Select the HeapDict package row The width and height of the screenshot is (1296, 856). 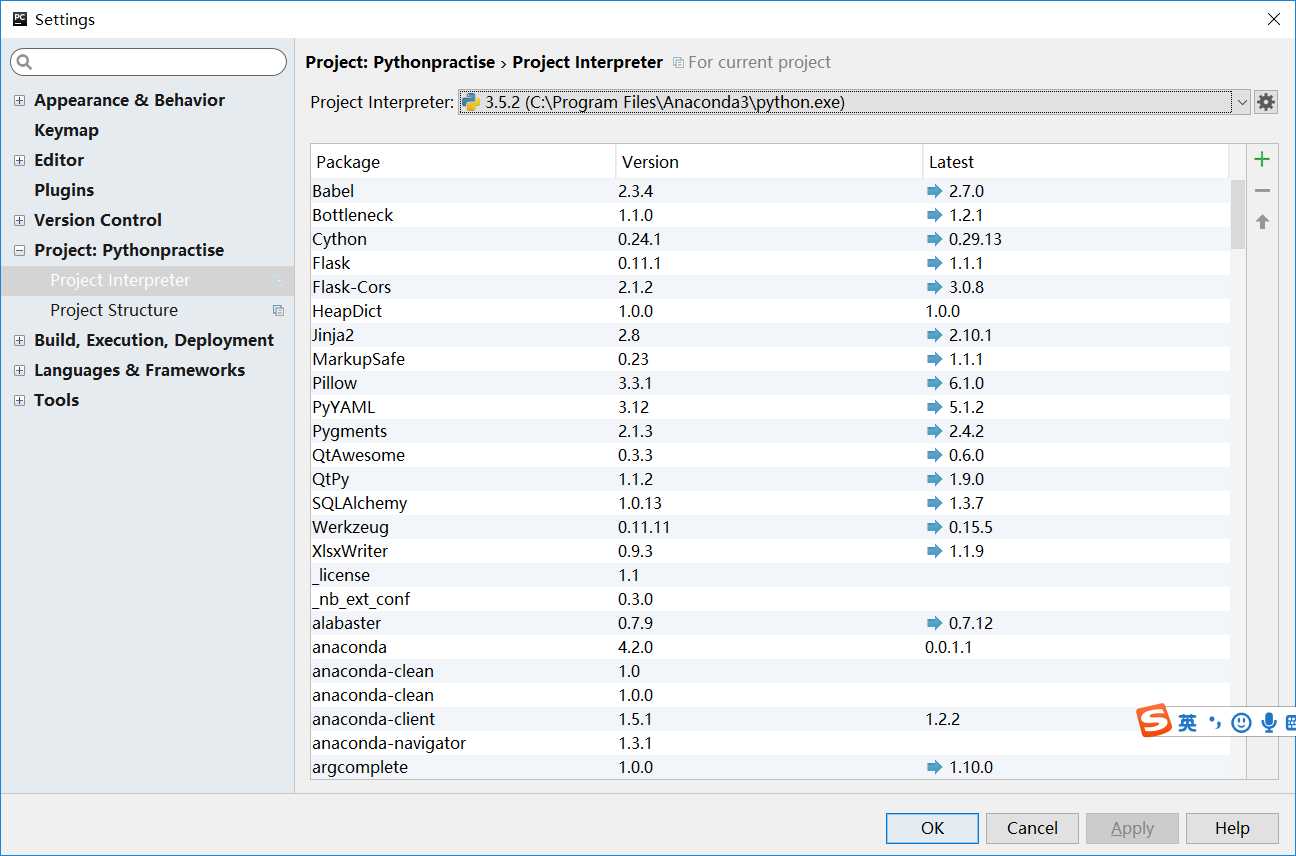pyautogui.click(x=770, y=311)
